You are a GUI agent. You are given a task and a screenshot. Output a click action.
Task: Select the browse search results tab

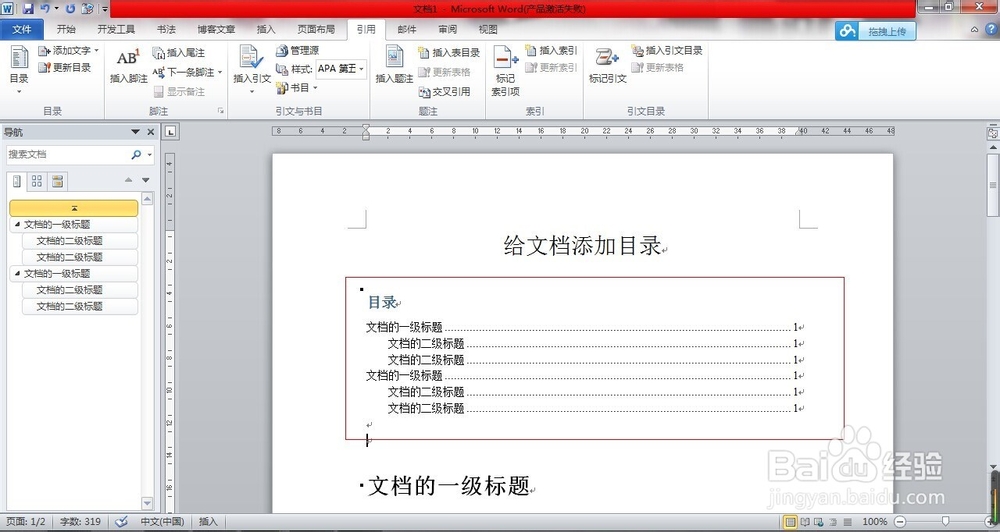57,181
